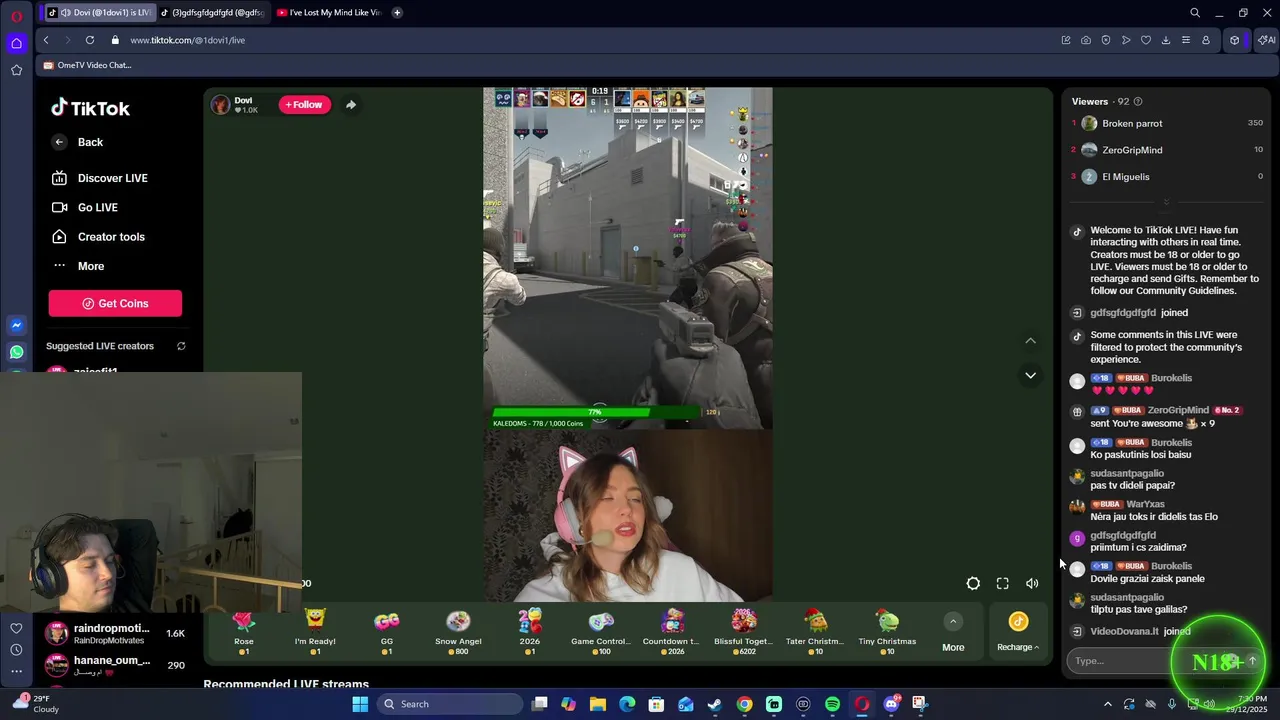The image size is (1280, 720).
Task: Open OmeTV Video Chat bookmark
Action: pyautogui.click(x=88, y=65)
